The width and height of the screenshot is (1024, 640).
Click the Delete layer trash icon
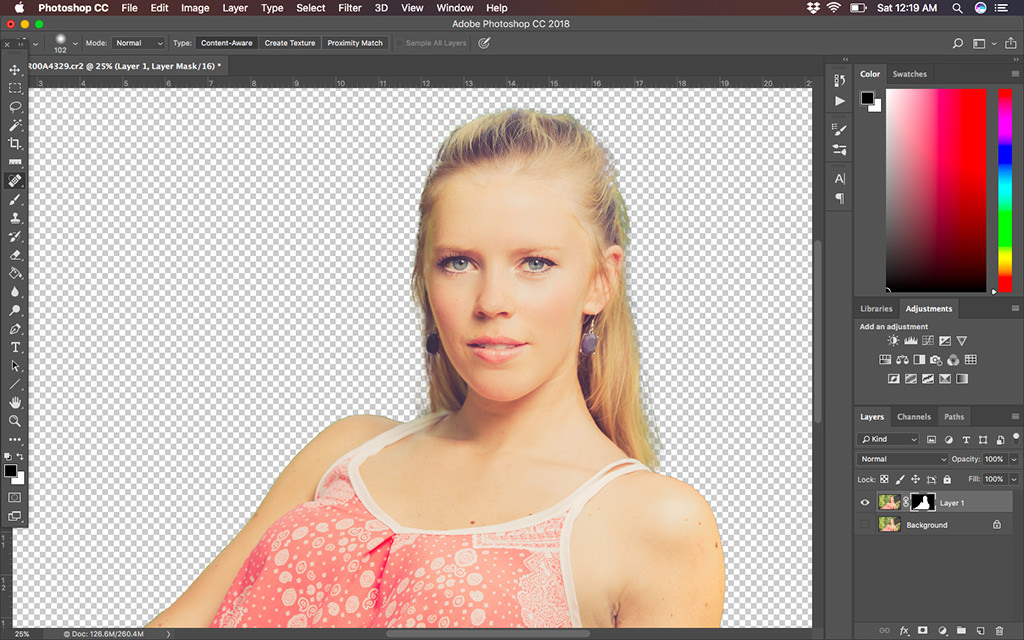[999, 631]
